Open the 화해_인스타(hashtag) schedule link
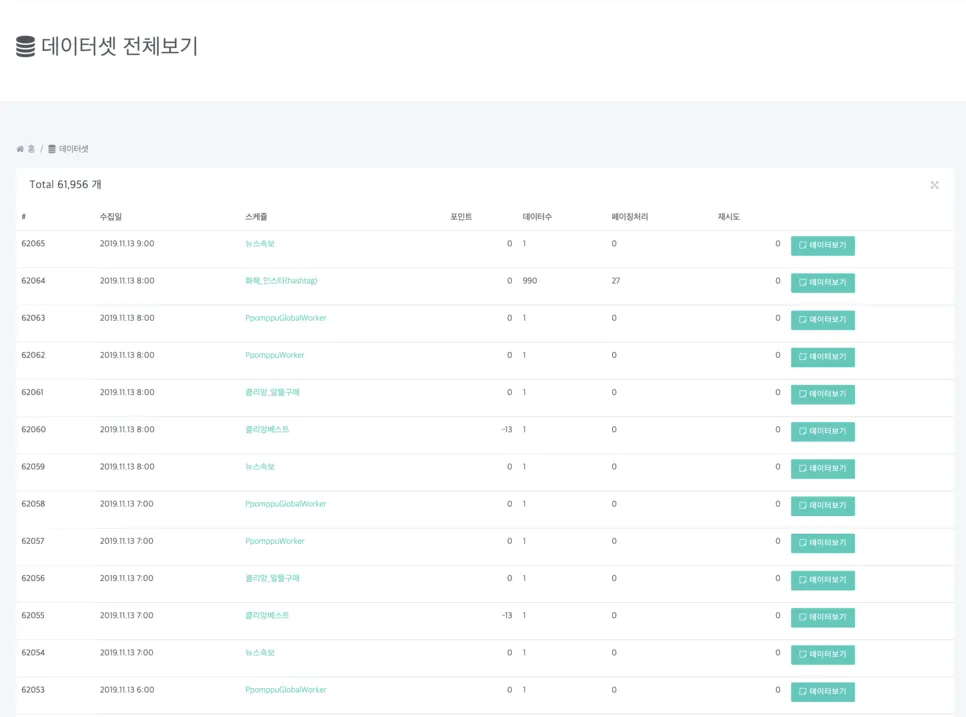Viewport: 966px width, 717px height. 281,281
